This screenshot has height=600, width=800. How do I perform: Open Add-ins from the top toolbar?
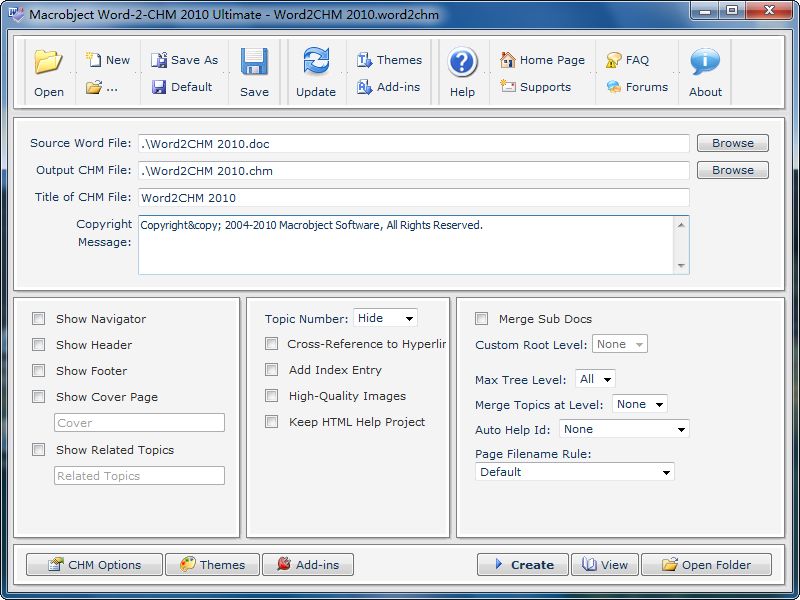(388, 87)
